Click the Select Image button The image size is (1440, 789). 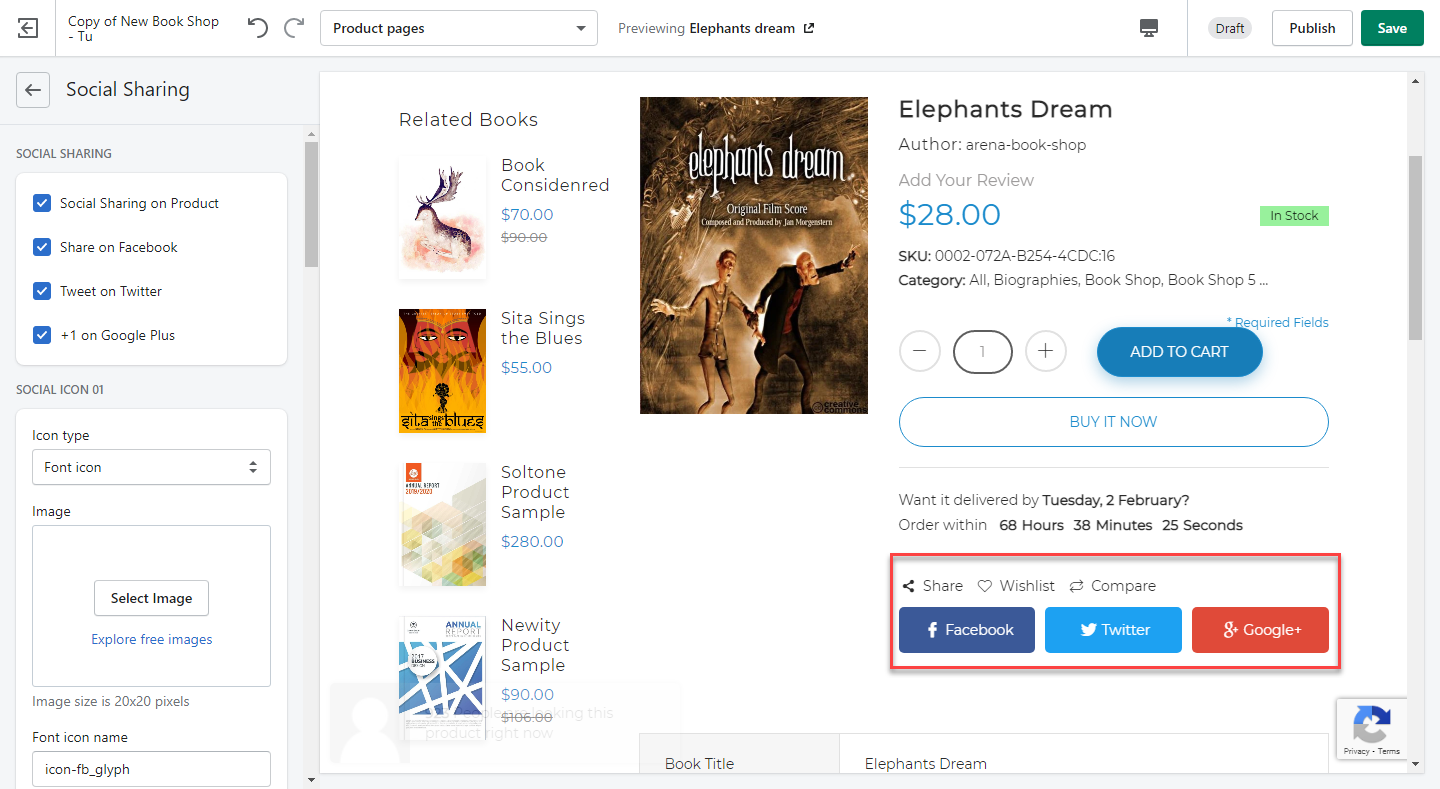(x=151, y=598)
